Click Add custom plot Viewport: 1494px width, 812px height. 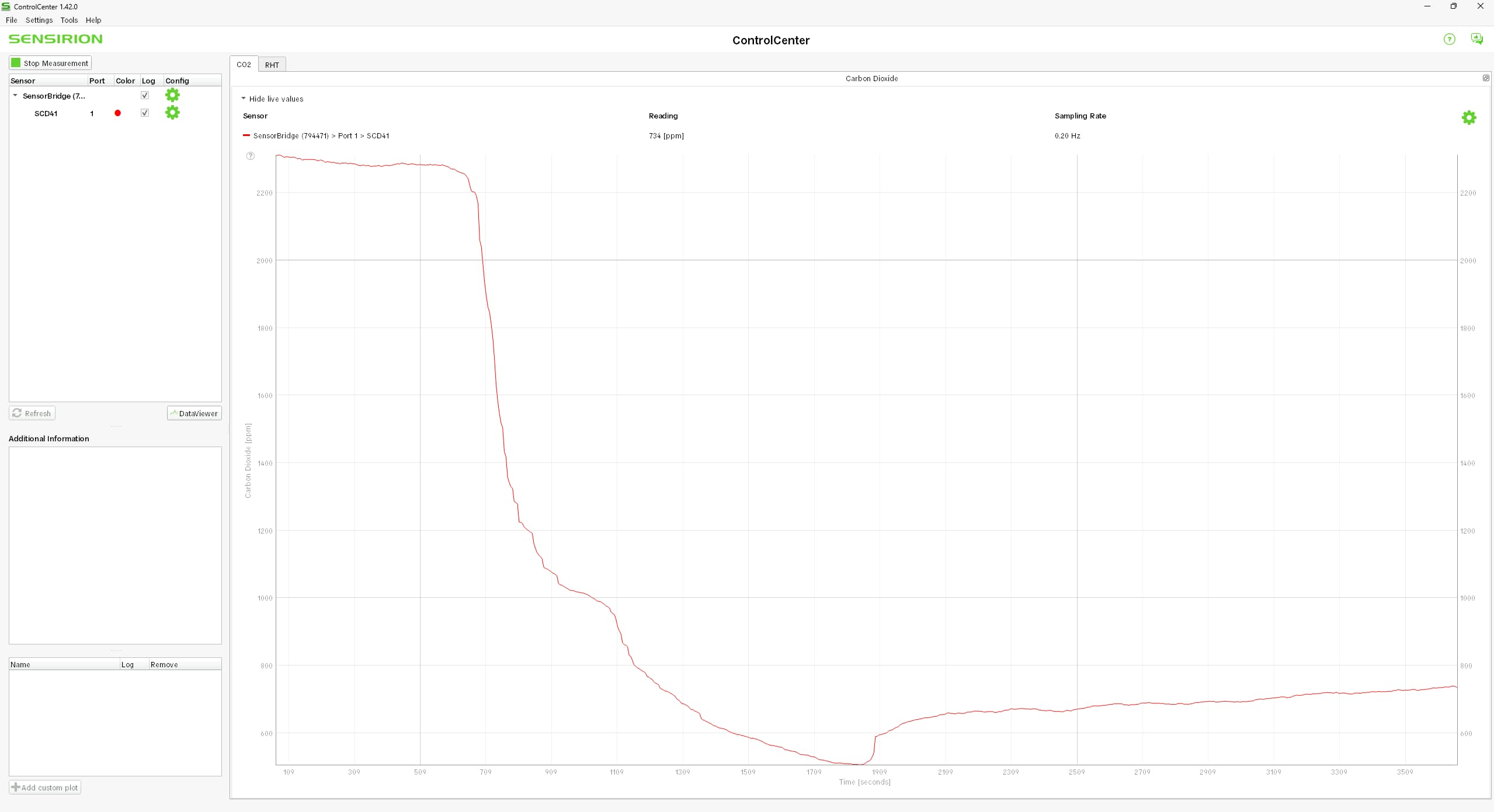(45, 787)
